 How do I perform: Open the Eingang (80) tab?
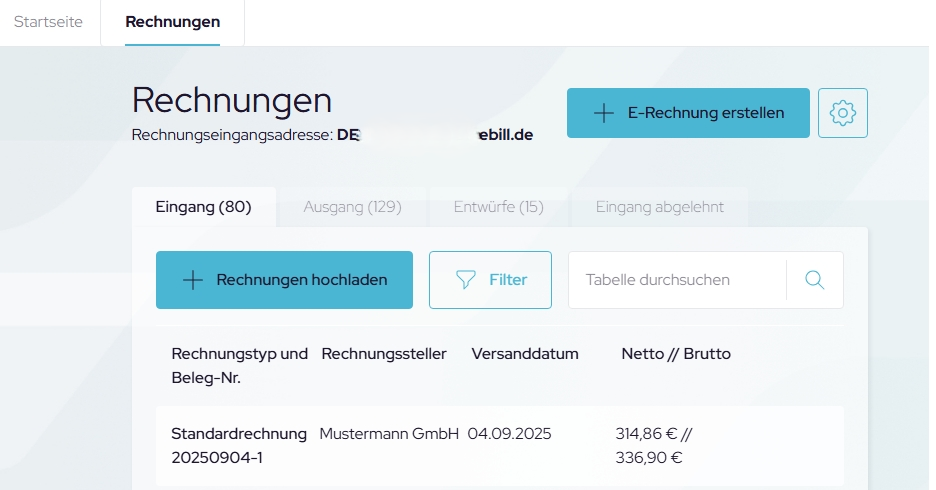tap(203, 207)
